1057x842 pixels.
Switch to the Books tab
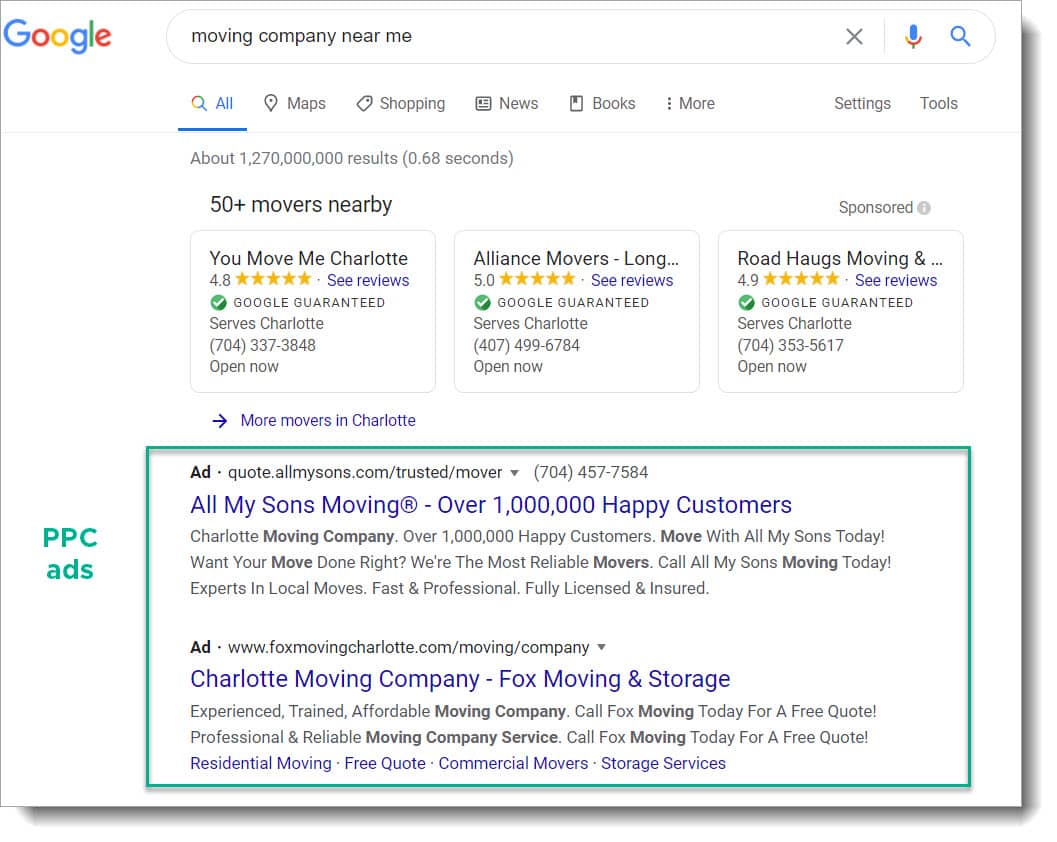[603, 104]
